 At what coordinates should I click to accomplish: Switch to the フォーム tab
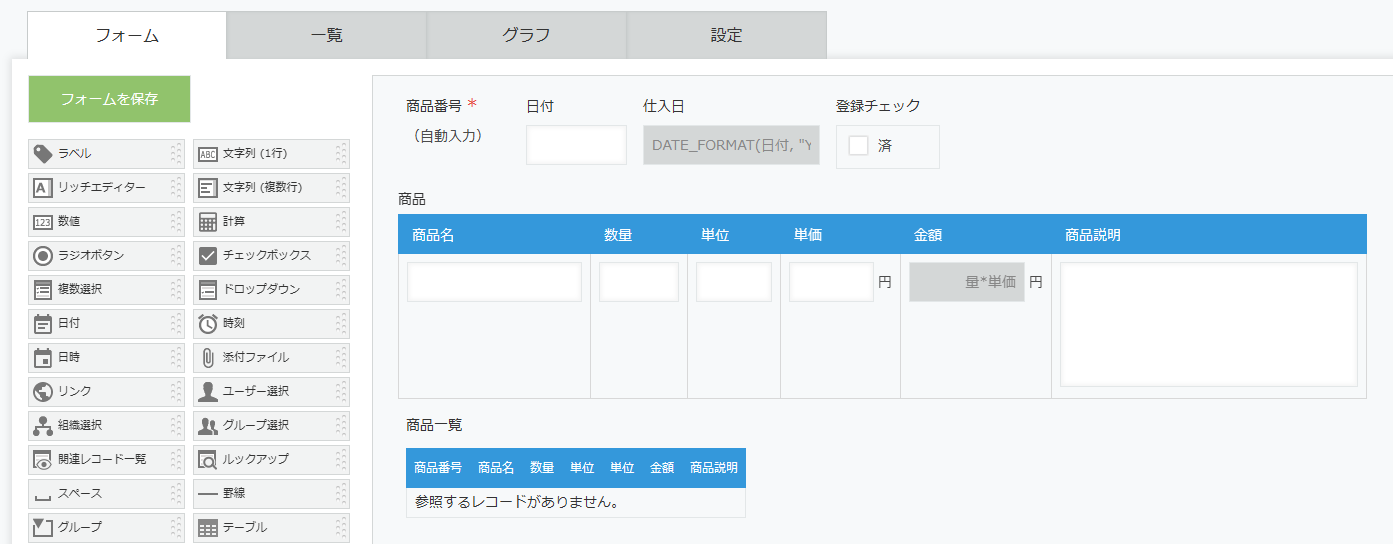pyautogui.click(x=127, y=35)
